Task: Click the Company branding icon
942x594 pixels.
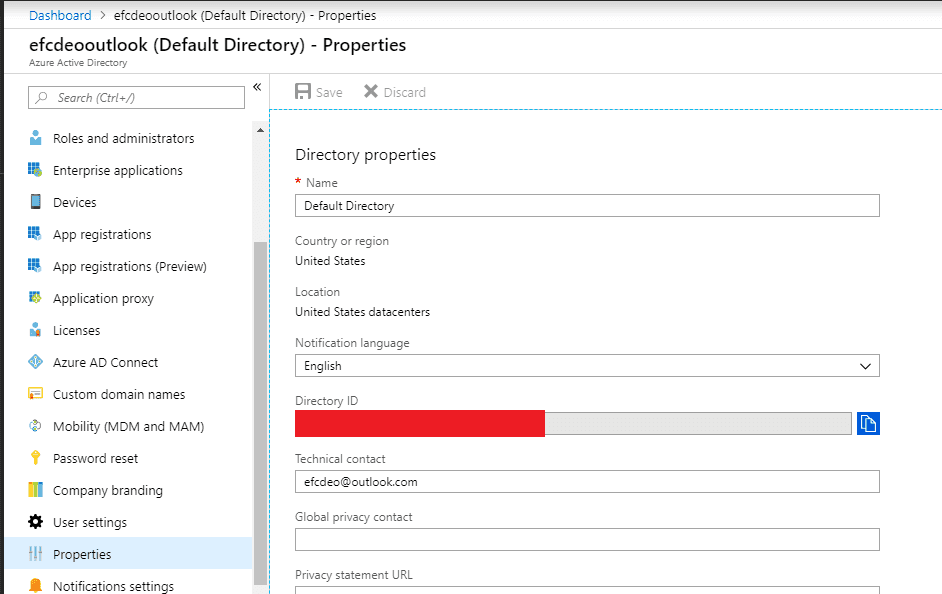Action: [x=35, y=489]
